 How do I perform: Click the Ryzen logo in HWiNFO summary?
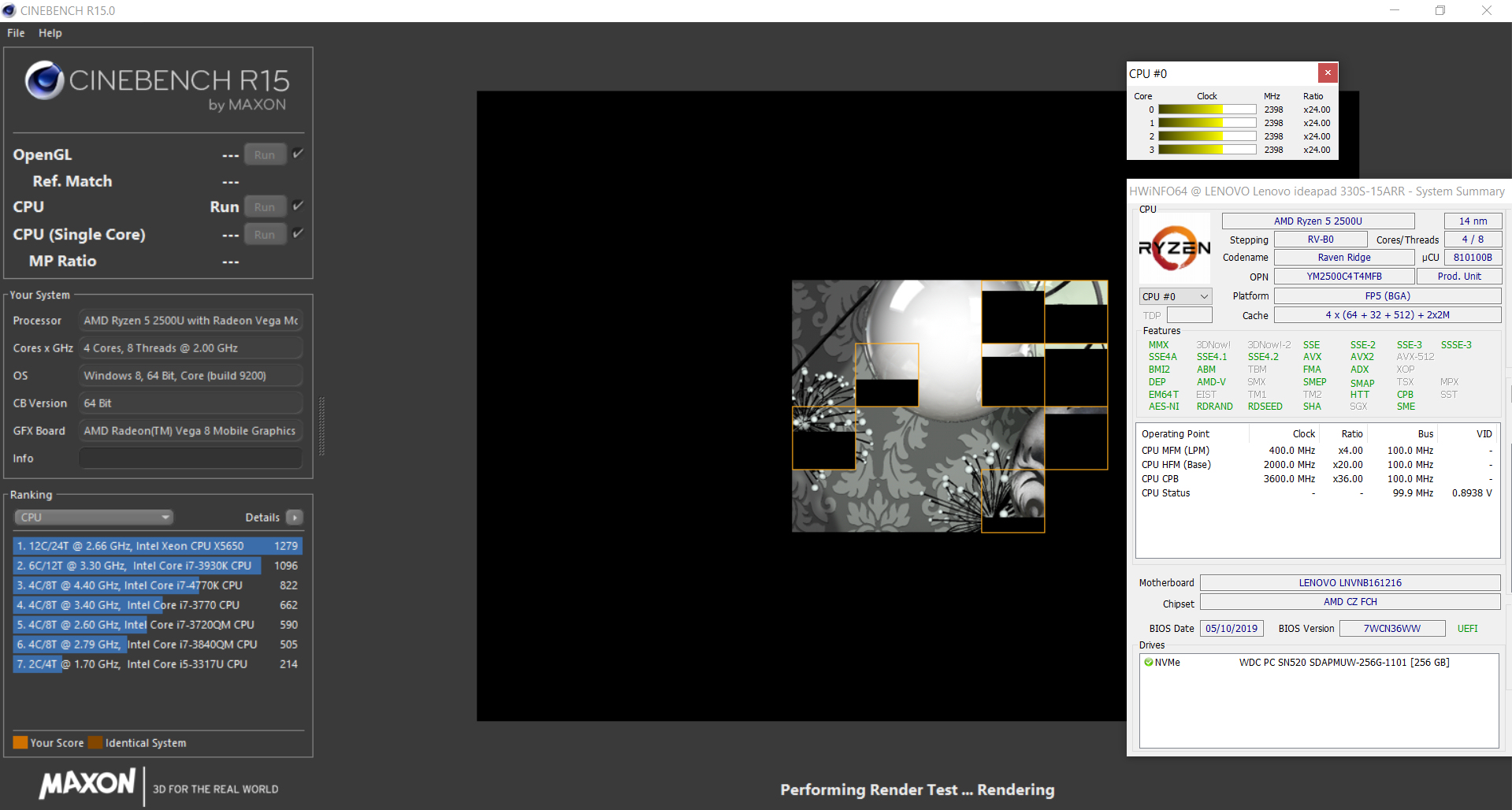point(1175,248)
